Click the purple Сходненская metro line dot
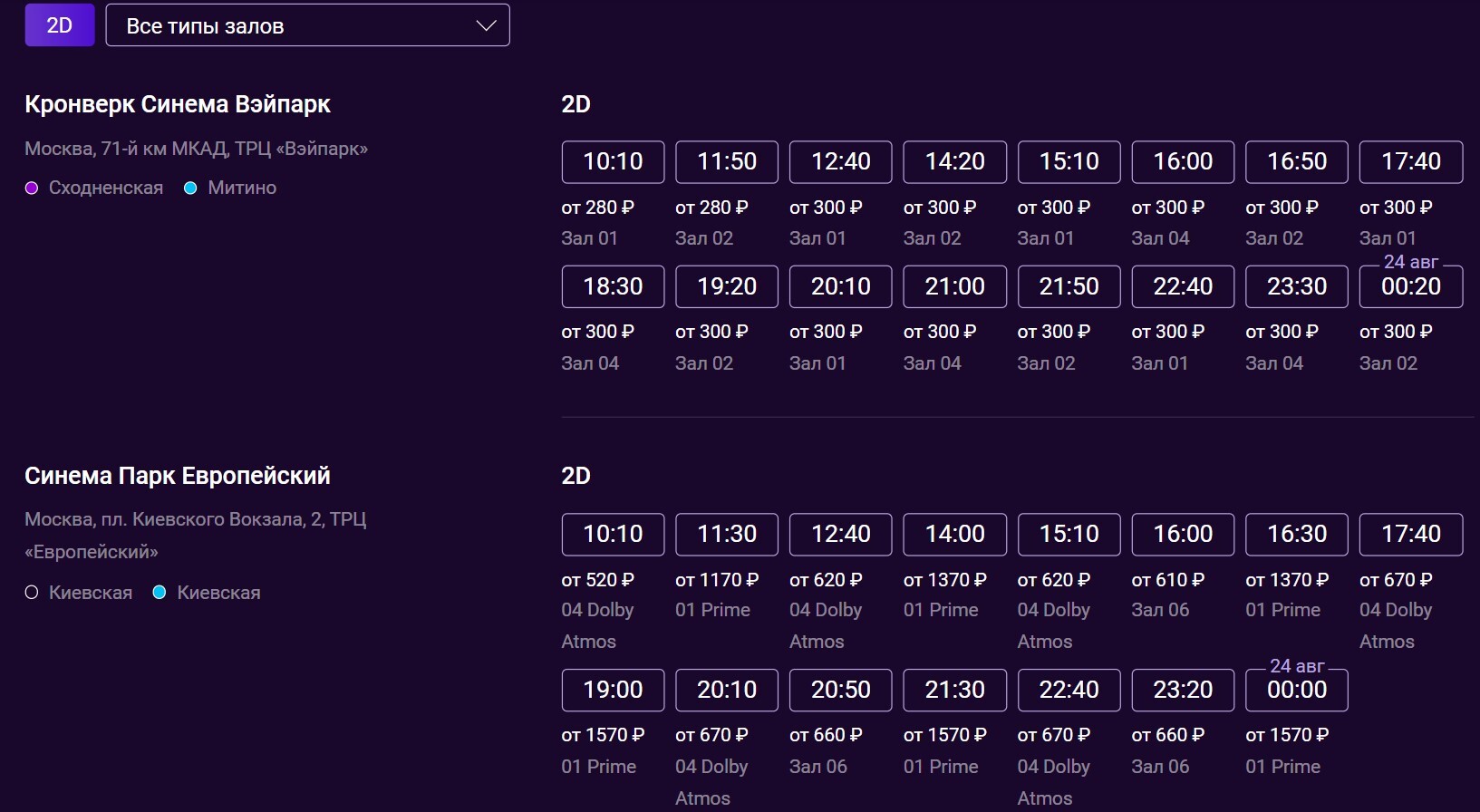Image resolution: width=1480 pixels, height=812 pixels. pos(32,188)
